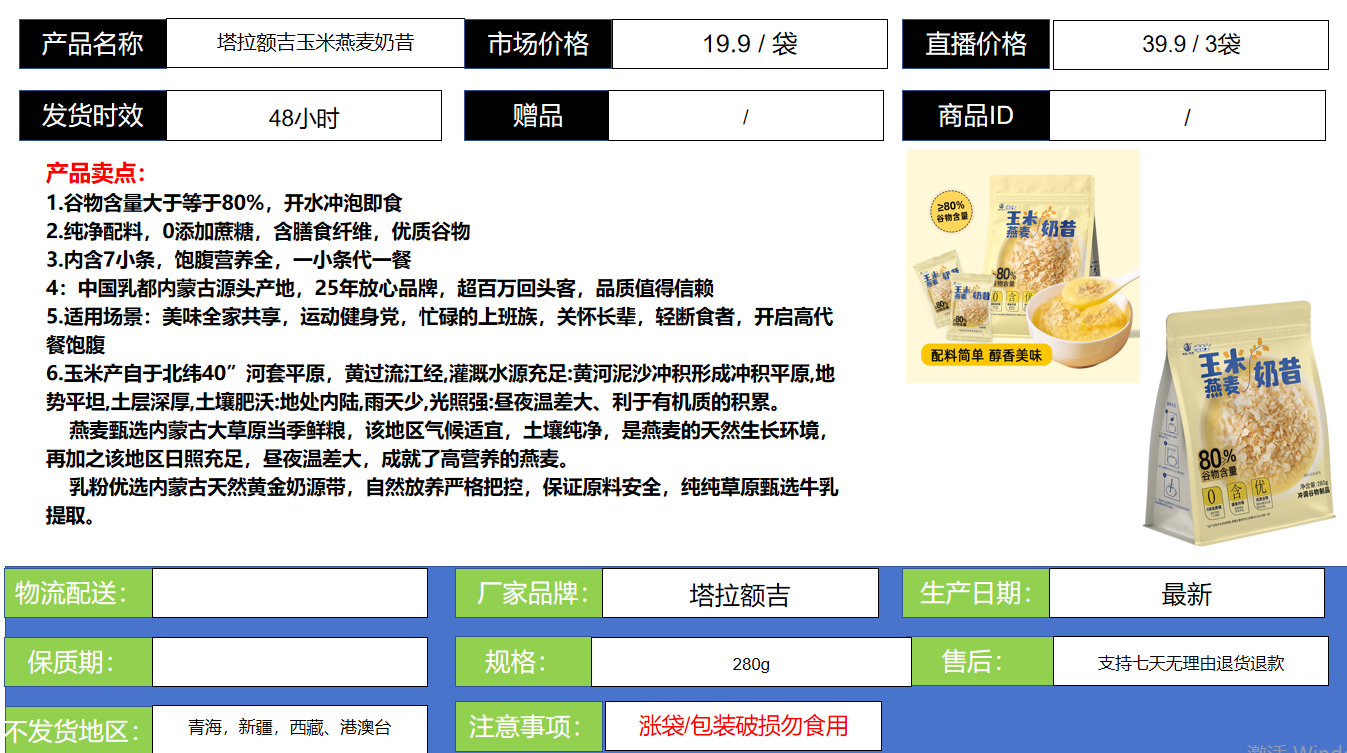Click the empty cell beside 保质期
The height and width of the screenshot is (753, 1347).
tap(289, 662)
